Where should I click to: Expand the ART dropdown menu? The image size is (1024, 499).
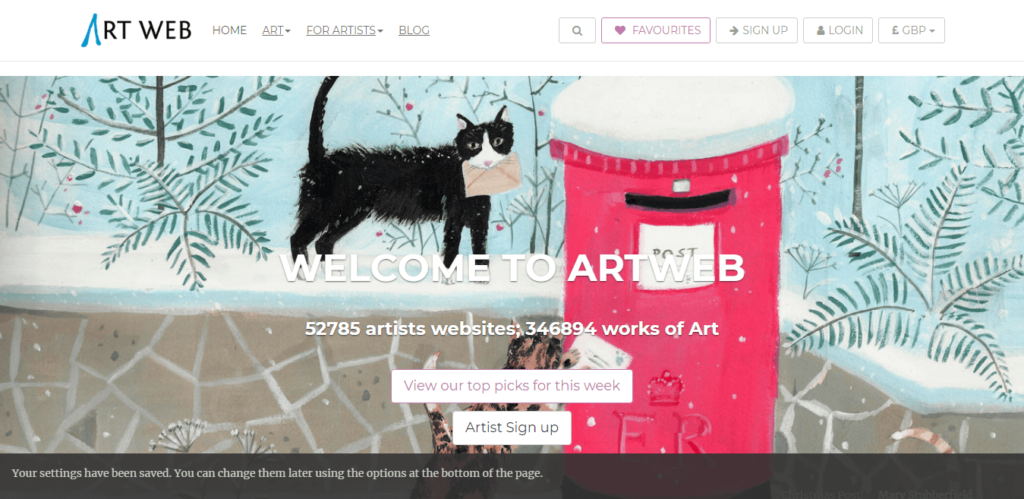[276, 30]
